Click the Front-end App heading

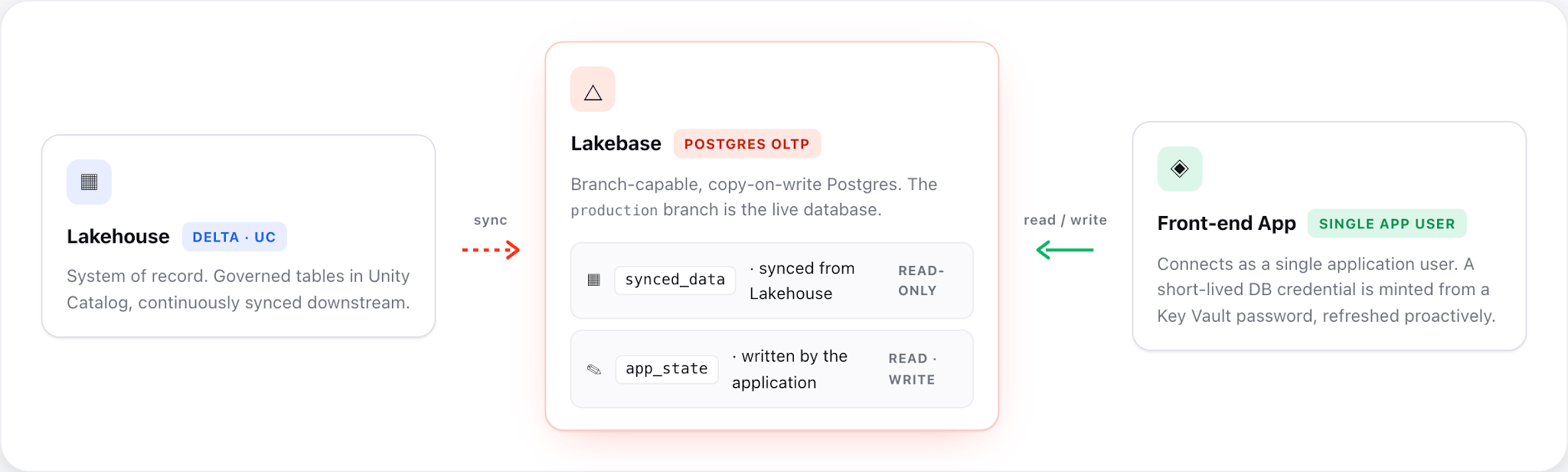1227,224
